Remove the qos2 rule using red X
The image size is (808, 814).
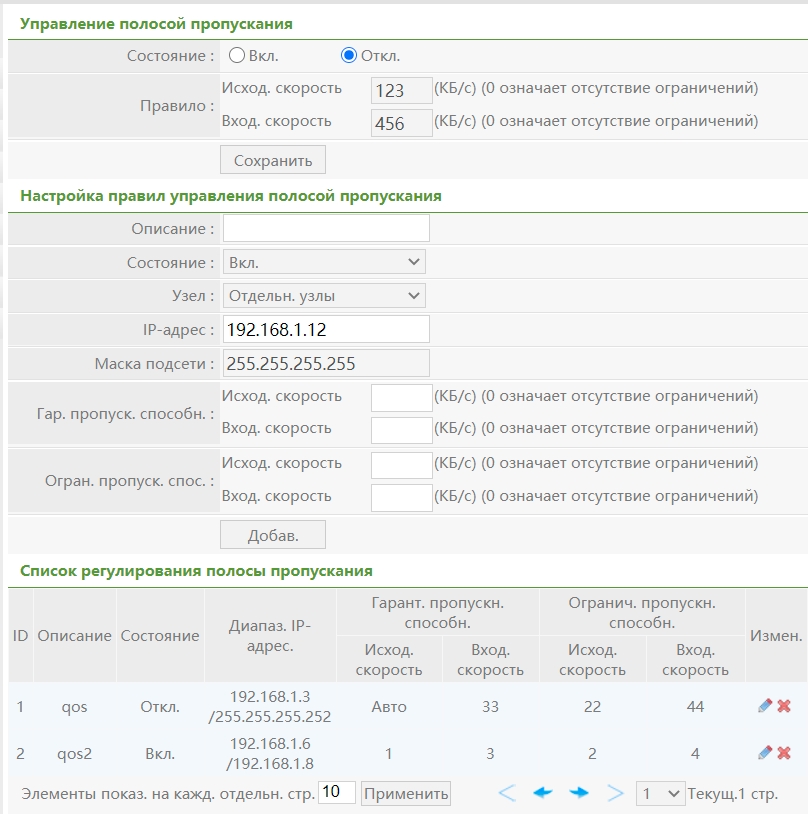[784, 753]
